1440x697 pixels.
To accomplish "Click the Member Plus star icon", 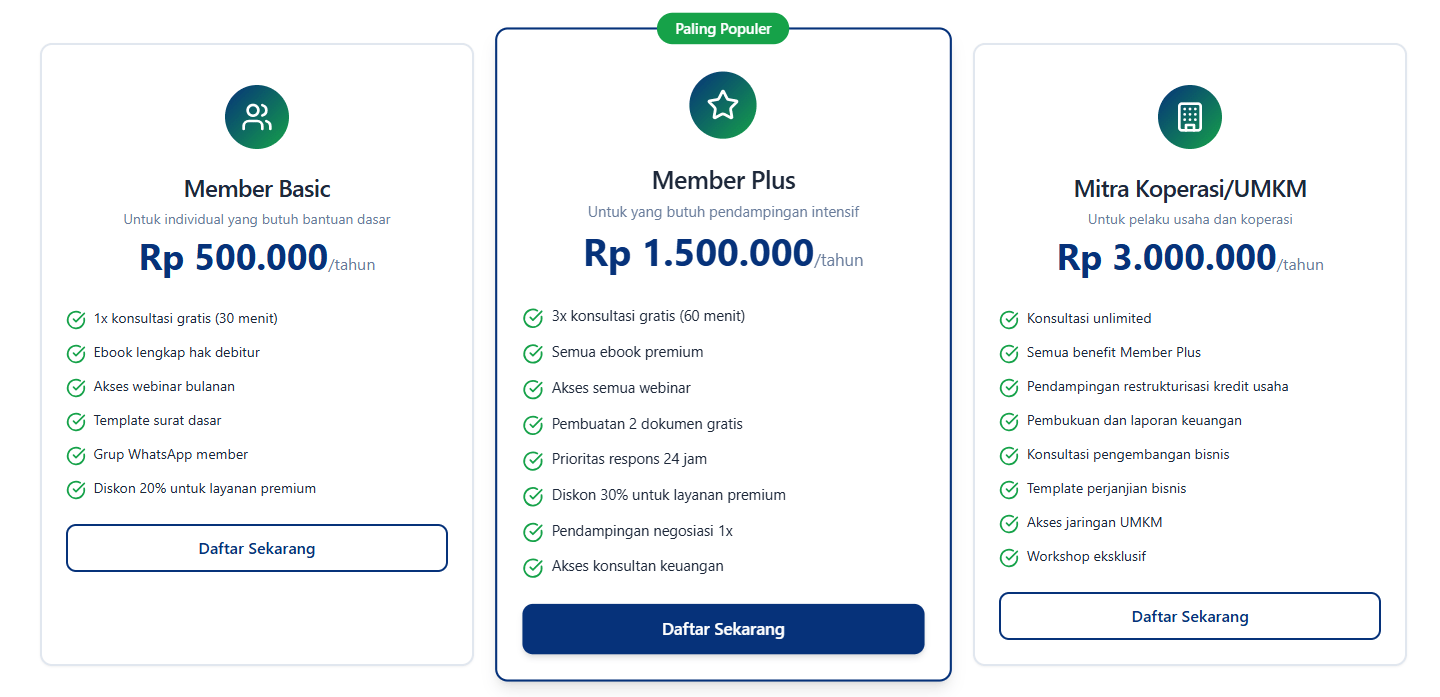I will (723, 105).
